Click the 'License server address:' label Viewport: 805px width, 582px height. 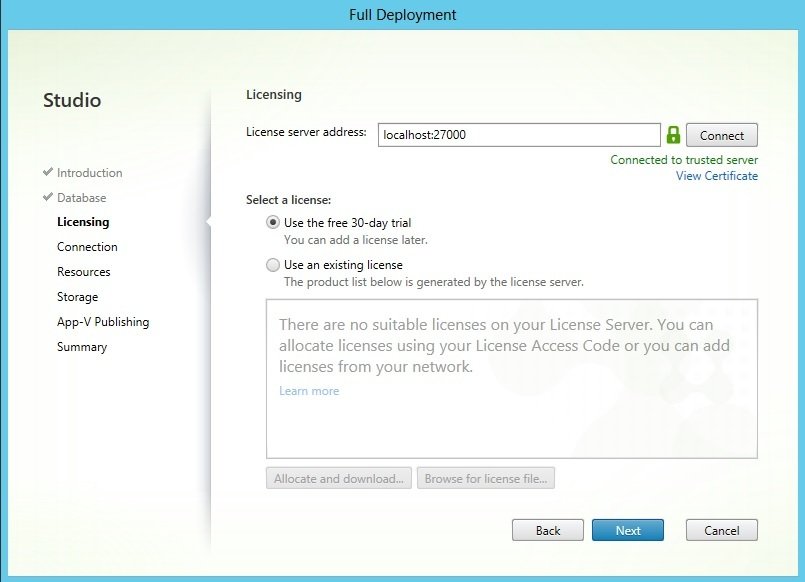pos(306,132)
